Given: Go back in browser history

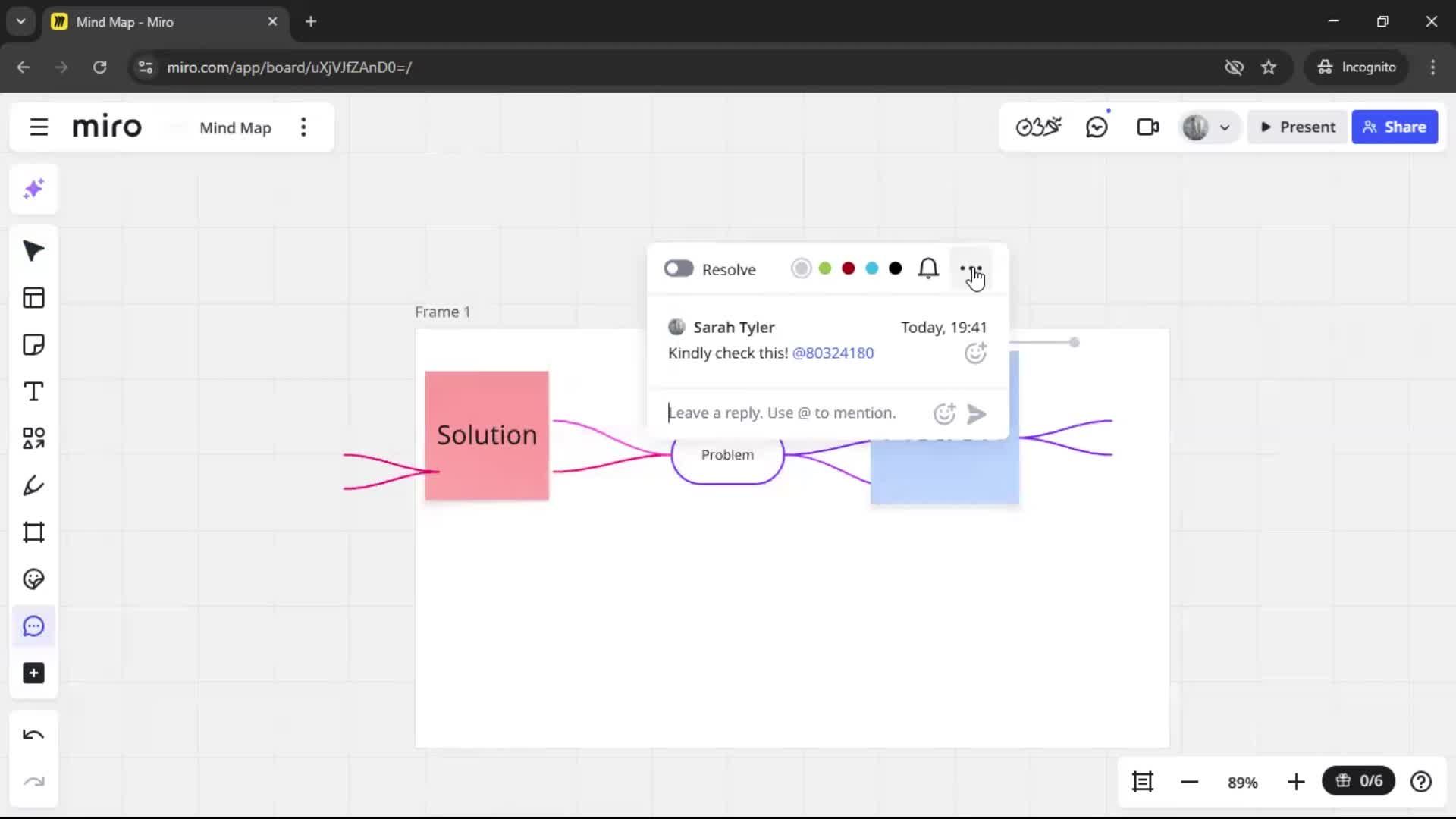Looking at the screenshot, I should [x=23, y=67].
